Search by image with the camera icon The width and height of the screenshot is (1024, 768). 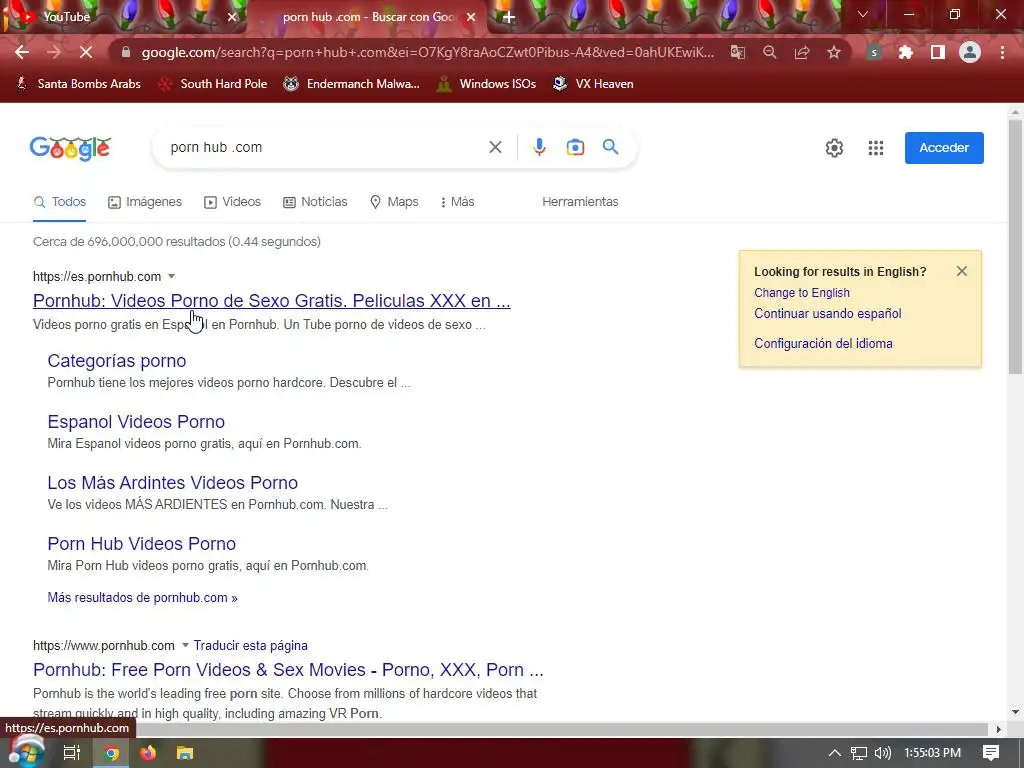click(575, 147)
